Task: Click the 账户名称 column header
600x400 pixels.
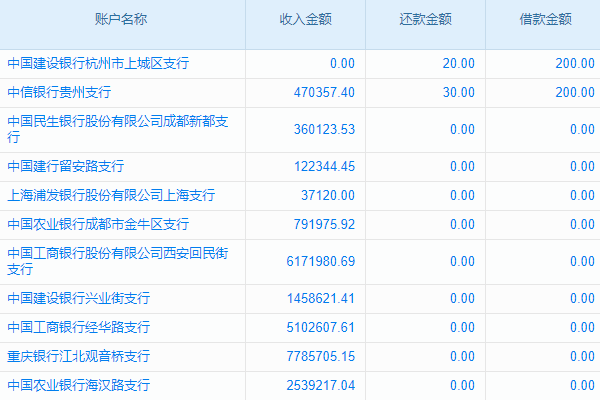Action: point(122,19)
